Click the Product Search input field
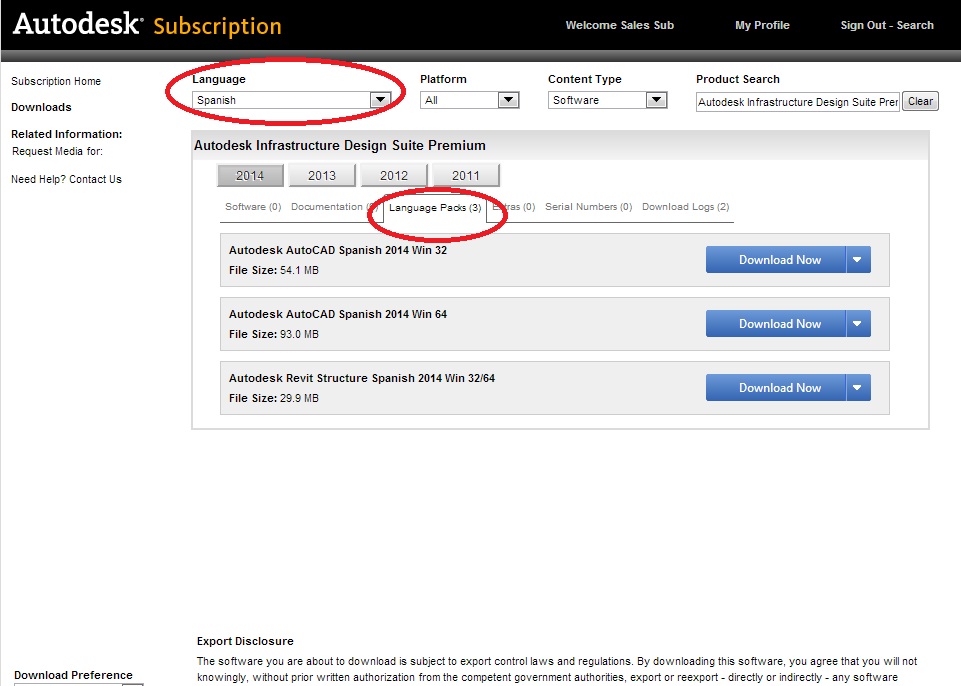The image size is (961, 686). coord(797,102)
